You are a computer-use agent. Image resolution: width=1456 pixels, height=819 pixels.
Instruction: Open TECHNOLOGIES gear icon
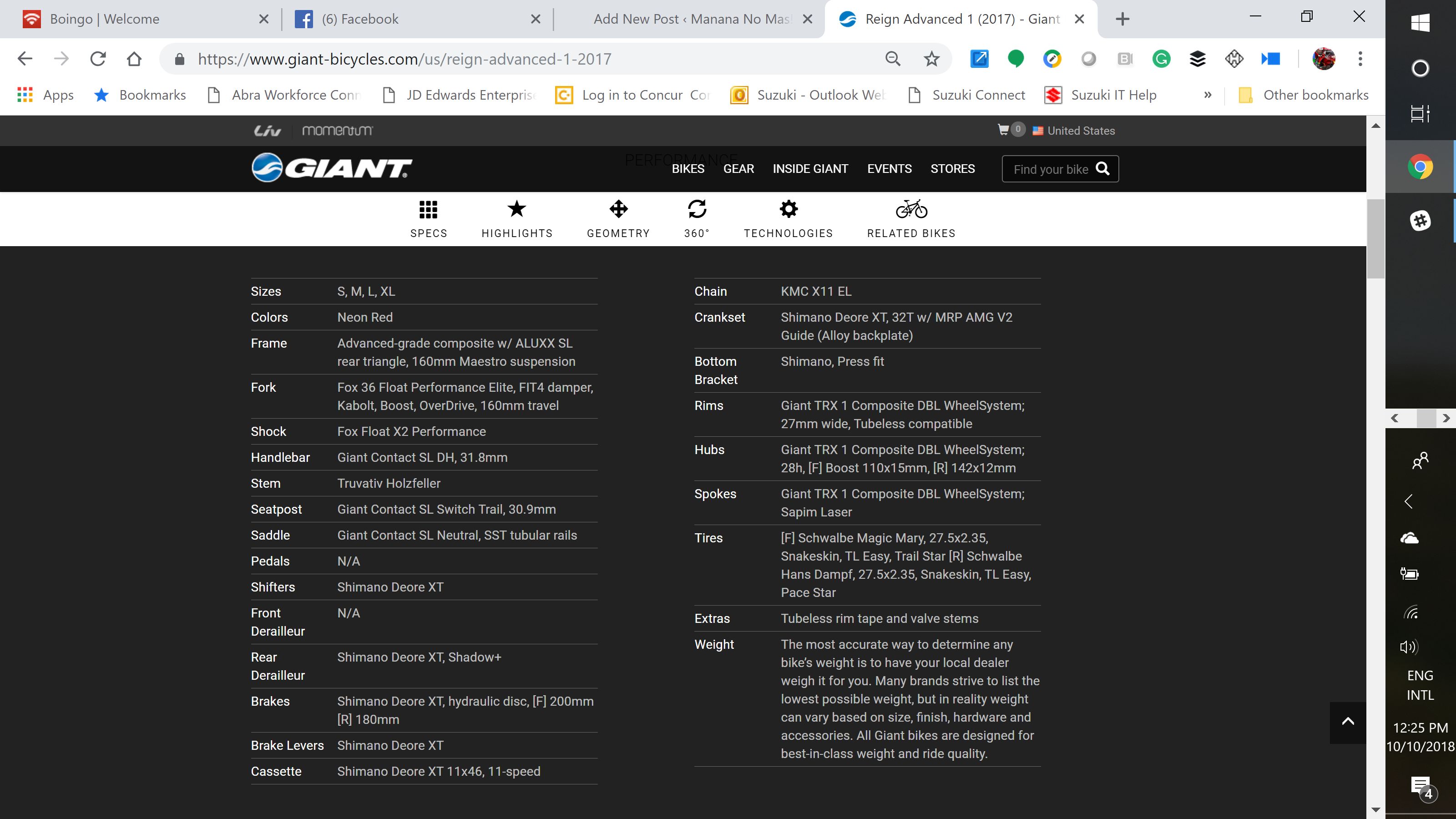[789, 208]
